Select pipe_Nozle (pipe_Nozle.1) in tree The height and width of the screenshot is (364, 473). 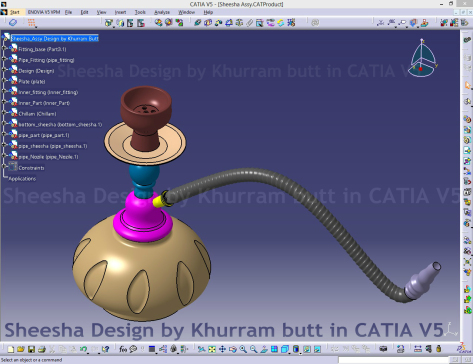[x=48, y=157]
